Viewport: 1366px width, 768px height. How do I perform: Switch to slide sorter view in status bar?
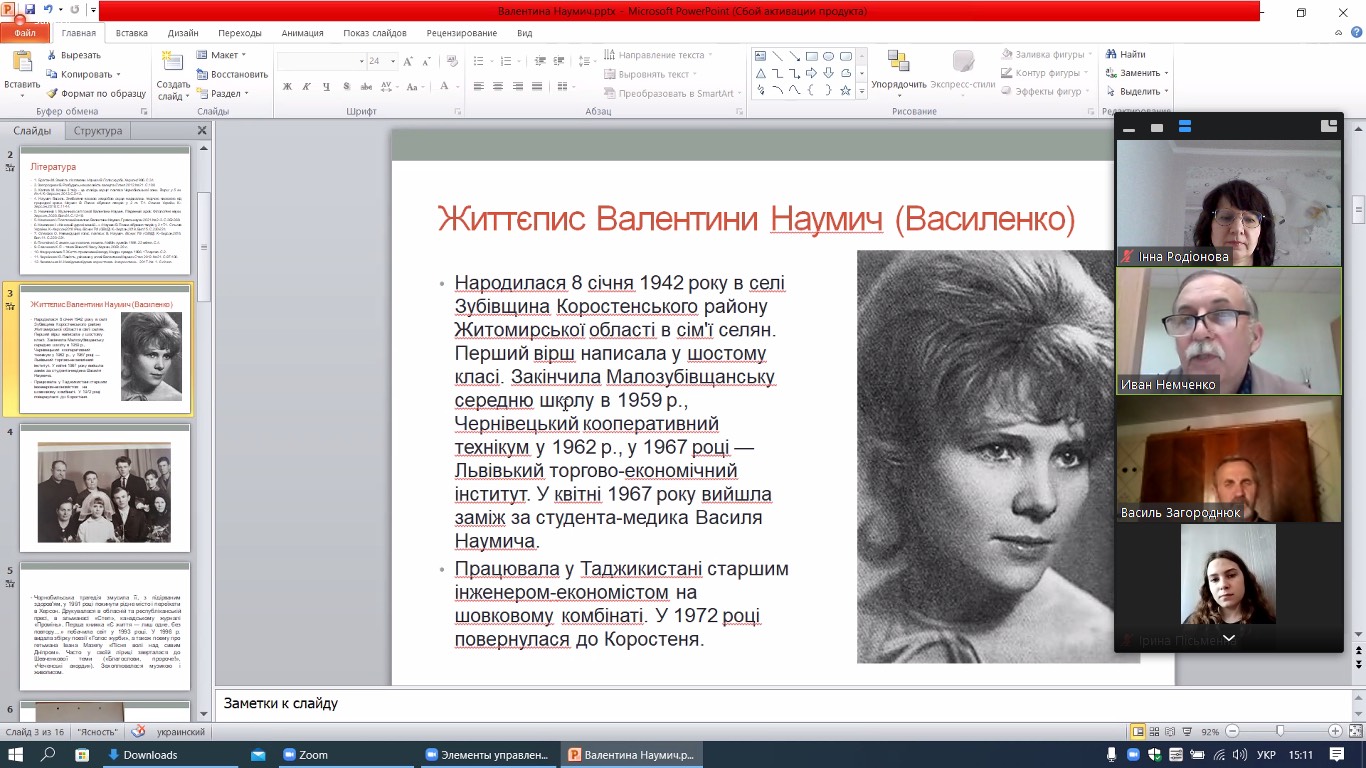click(1153, 732)
